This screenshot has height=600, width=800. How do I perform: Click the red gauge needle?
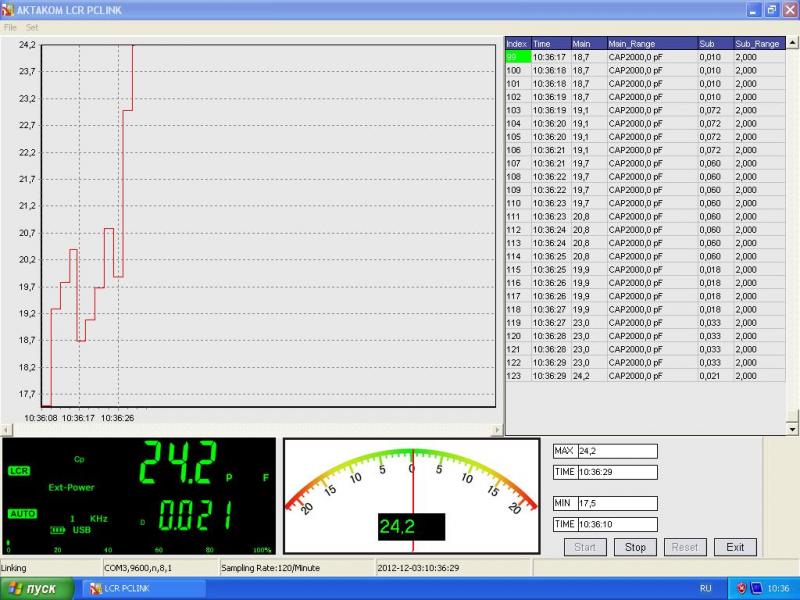coord(413,500)
